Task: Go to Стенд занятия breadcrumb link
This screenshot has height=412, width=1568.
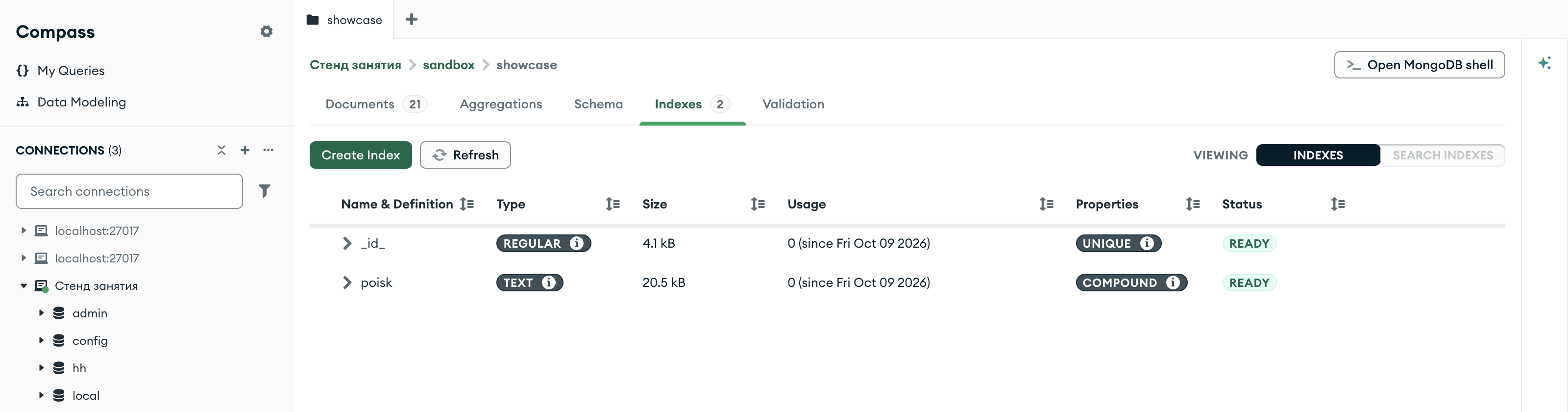Action: click(x=355, y=65)
